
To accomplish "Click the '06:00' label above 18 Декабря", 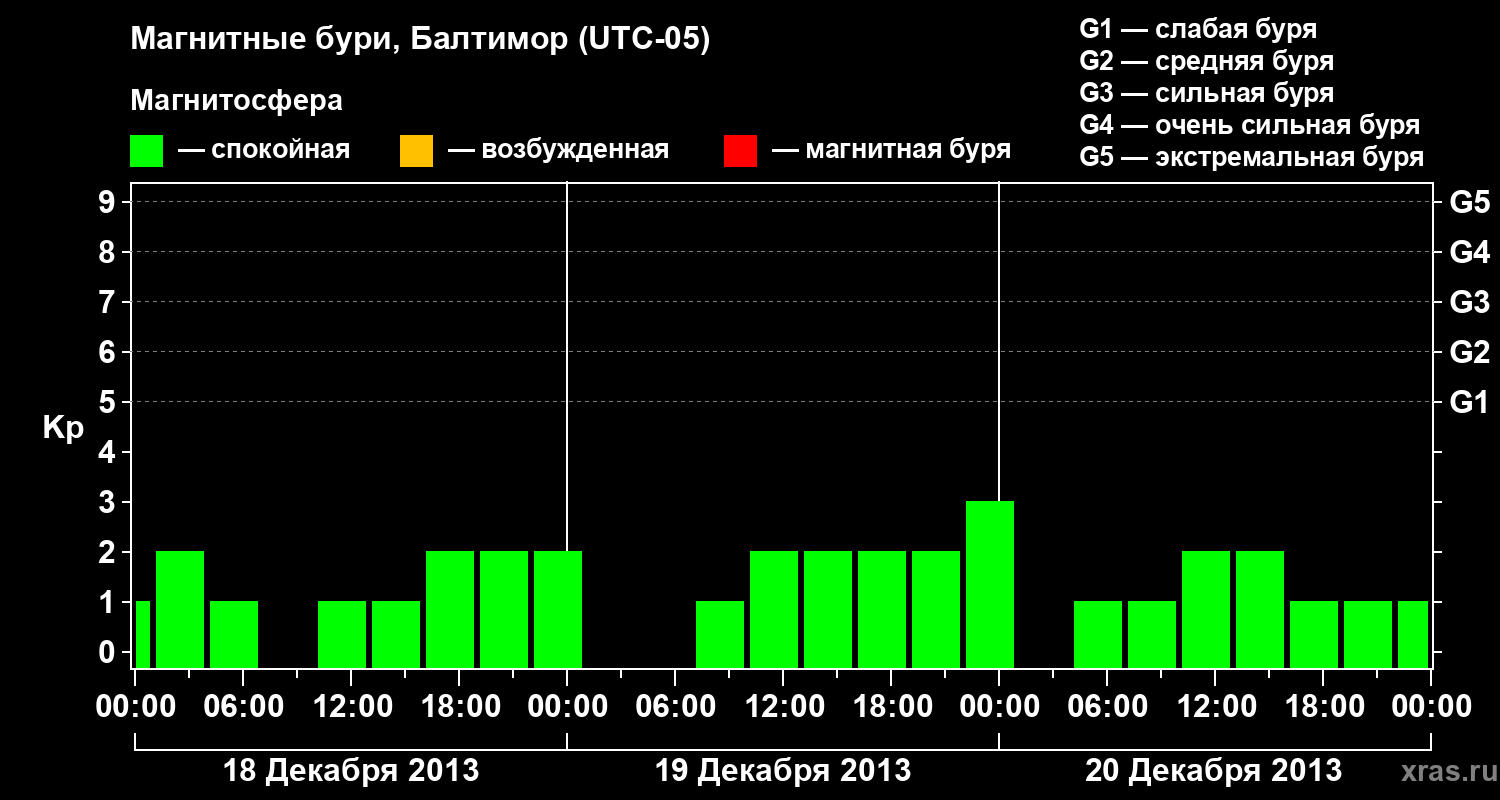I will coord(243,706).
